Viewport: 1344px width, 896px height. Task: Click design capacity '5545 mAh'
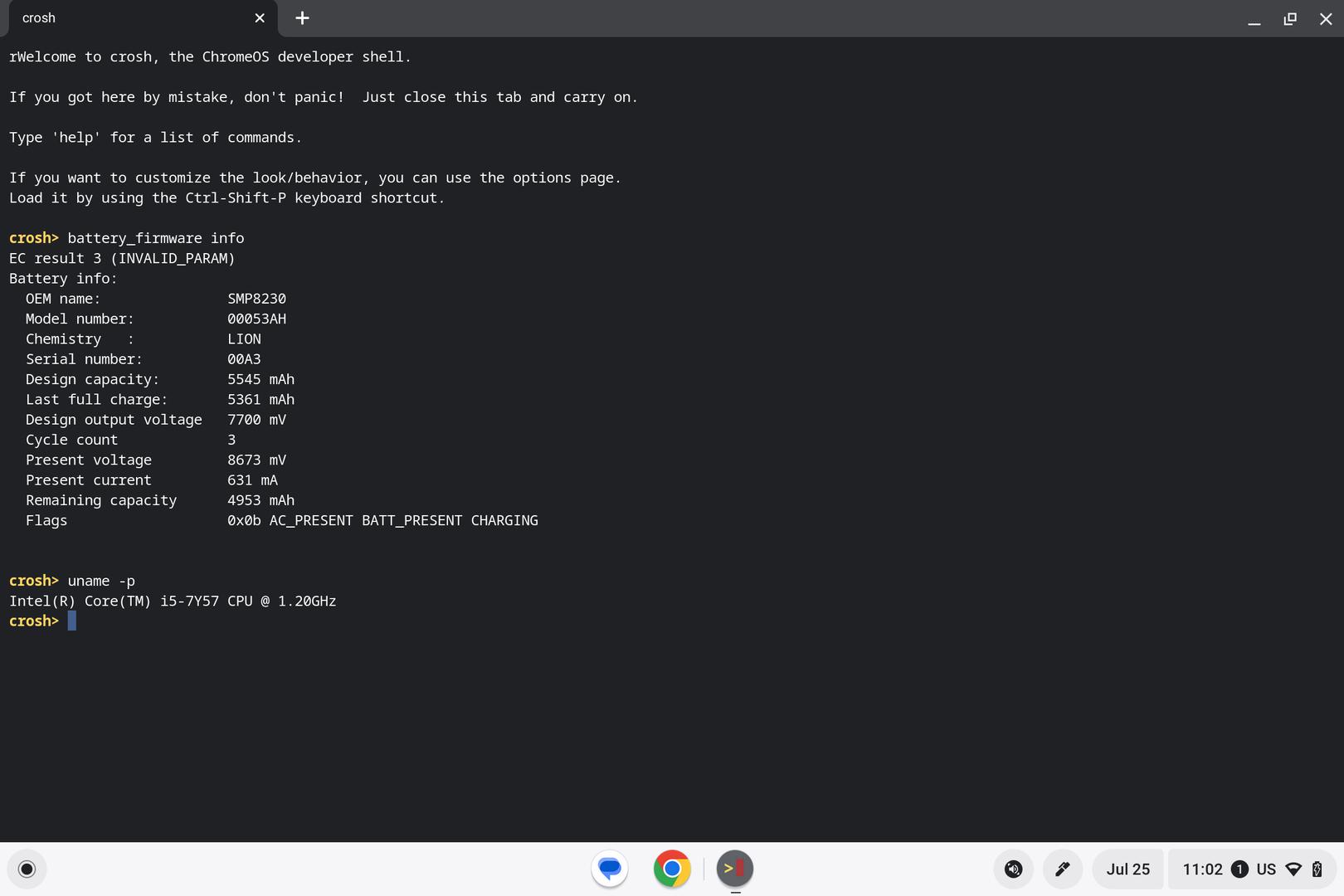261,379
